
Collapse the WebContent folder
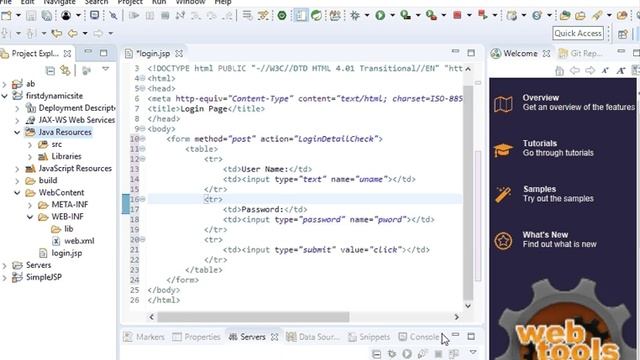tap(17, 193)
